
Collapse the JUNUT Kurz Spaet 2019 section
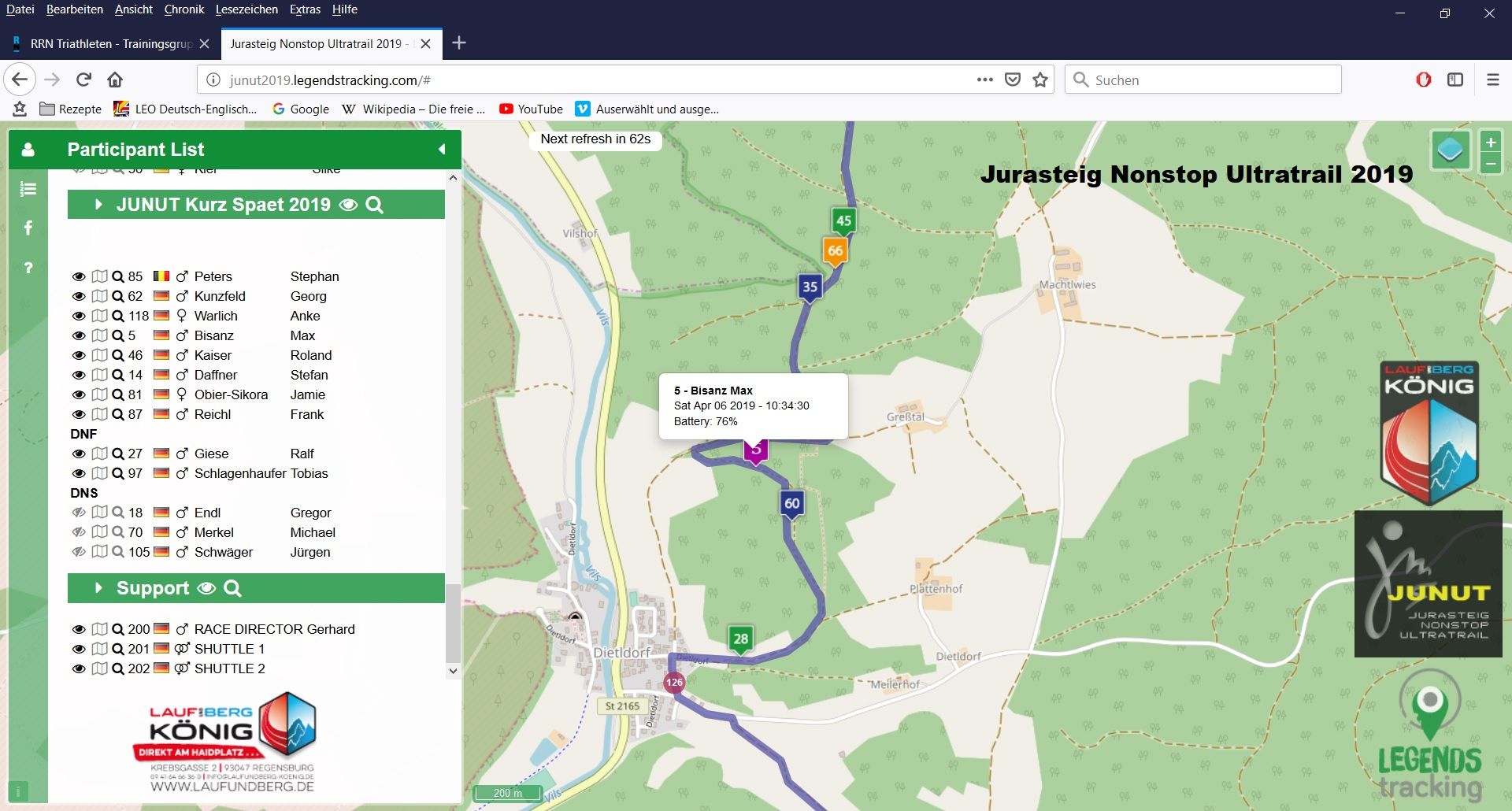pos(98,205)
